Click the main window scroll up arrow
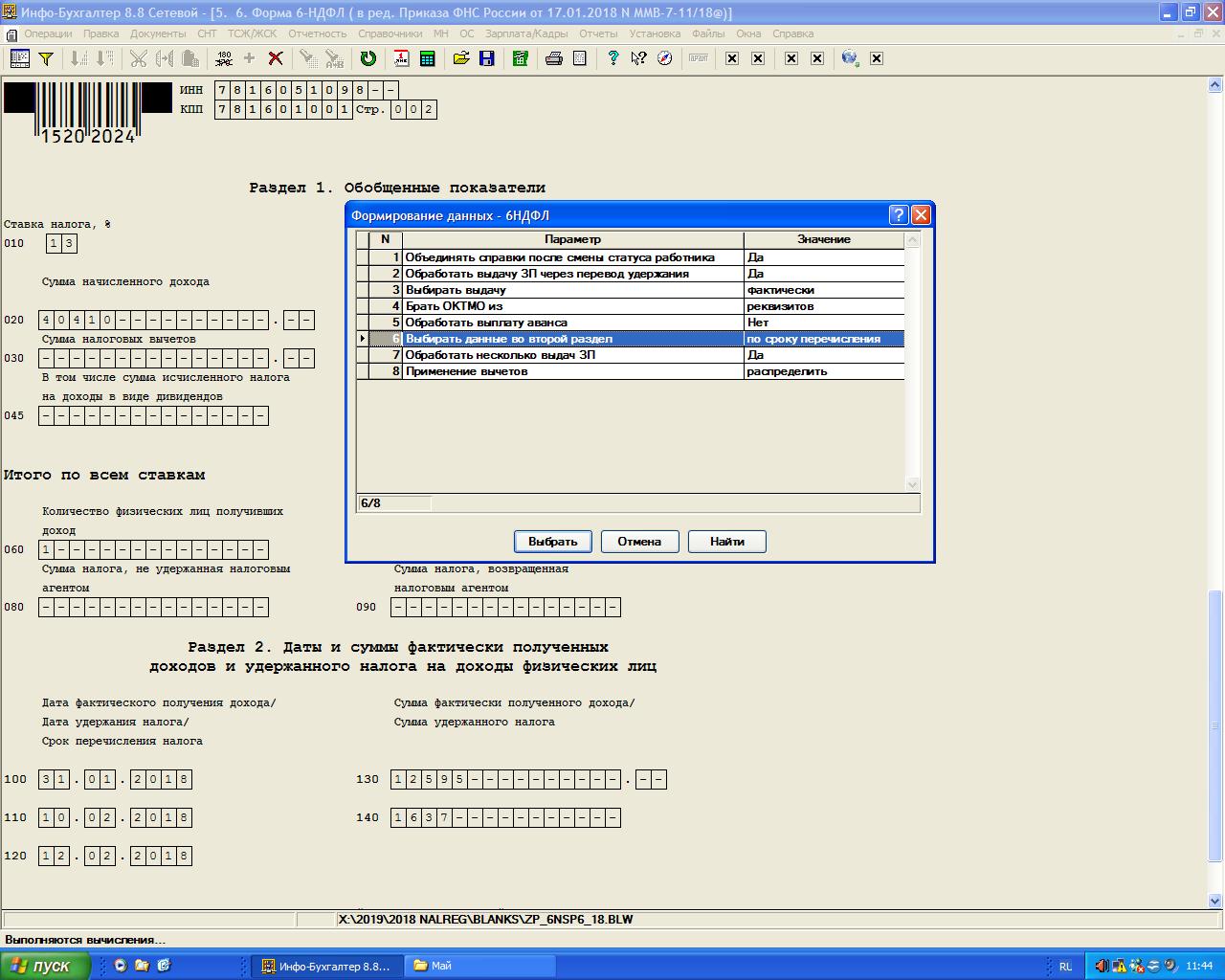1225x980 pixels. click(1215, 85)
